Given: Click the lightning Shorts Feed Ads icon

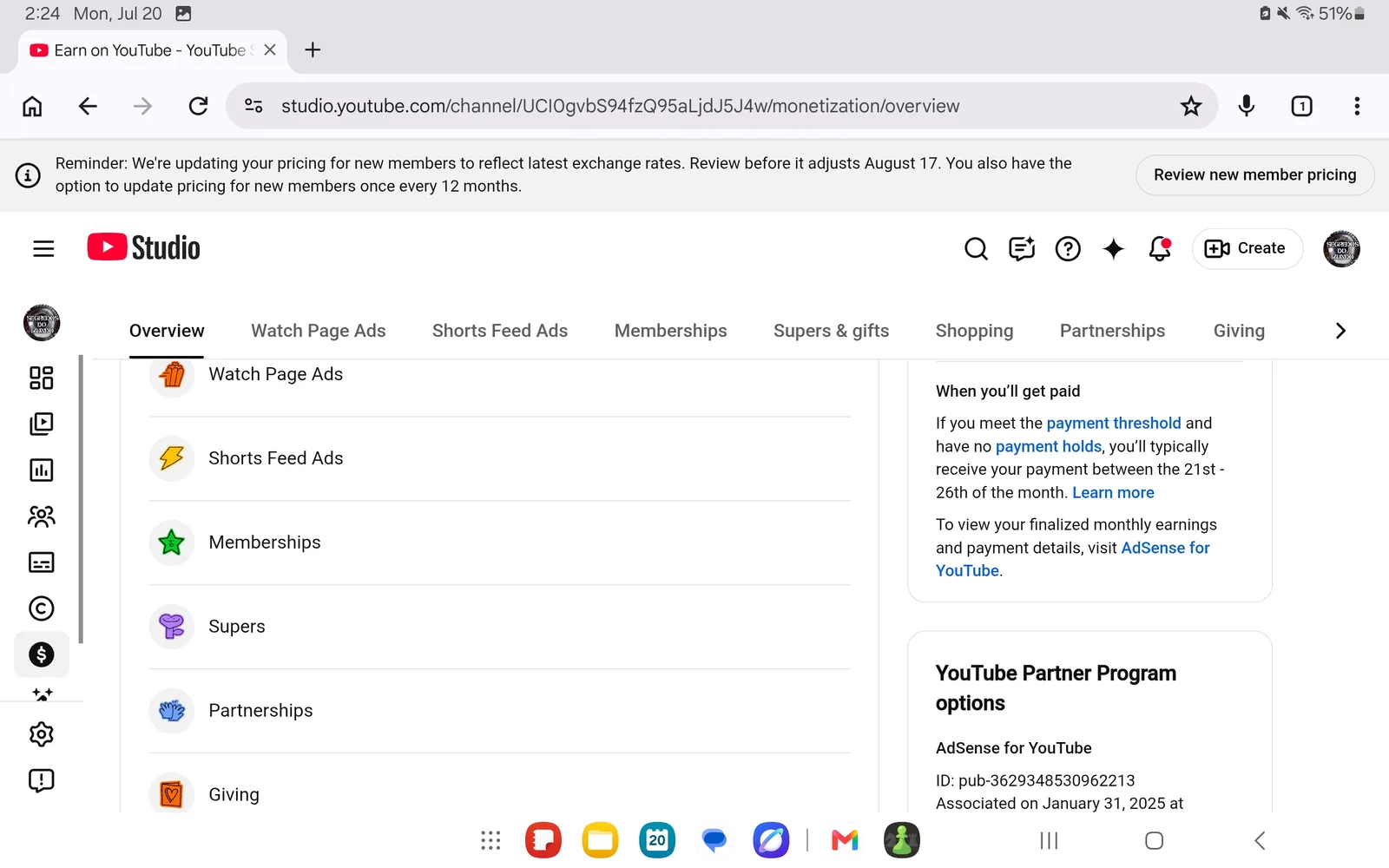Looking at the screenshot, I should click(x=172, y=458).
